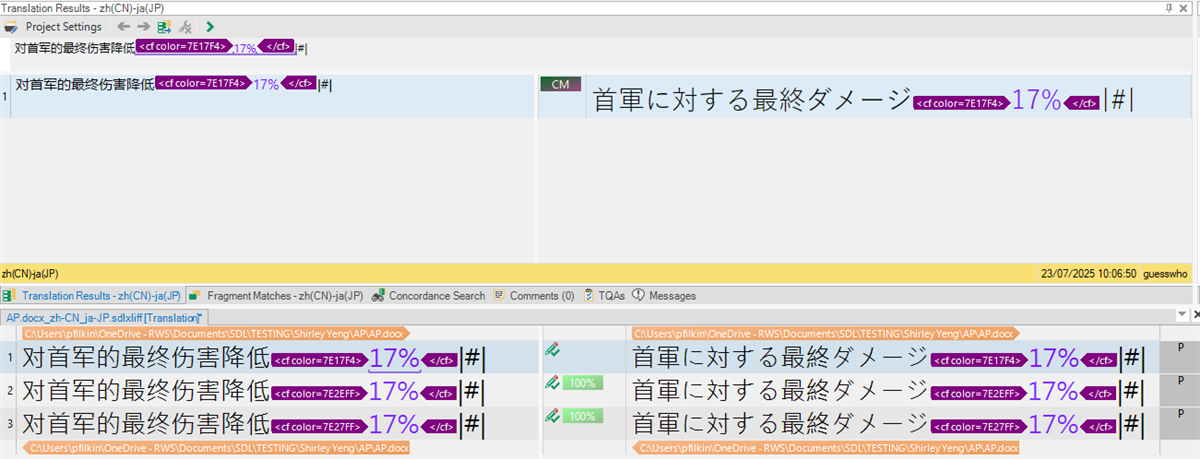The width and height of the screenshot is (1200, 459).
Task: Click the 100% match badge of segment 2
Action: 582,382
